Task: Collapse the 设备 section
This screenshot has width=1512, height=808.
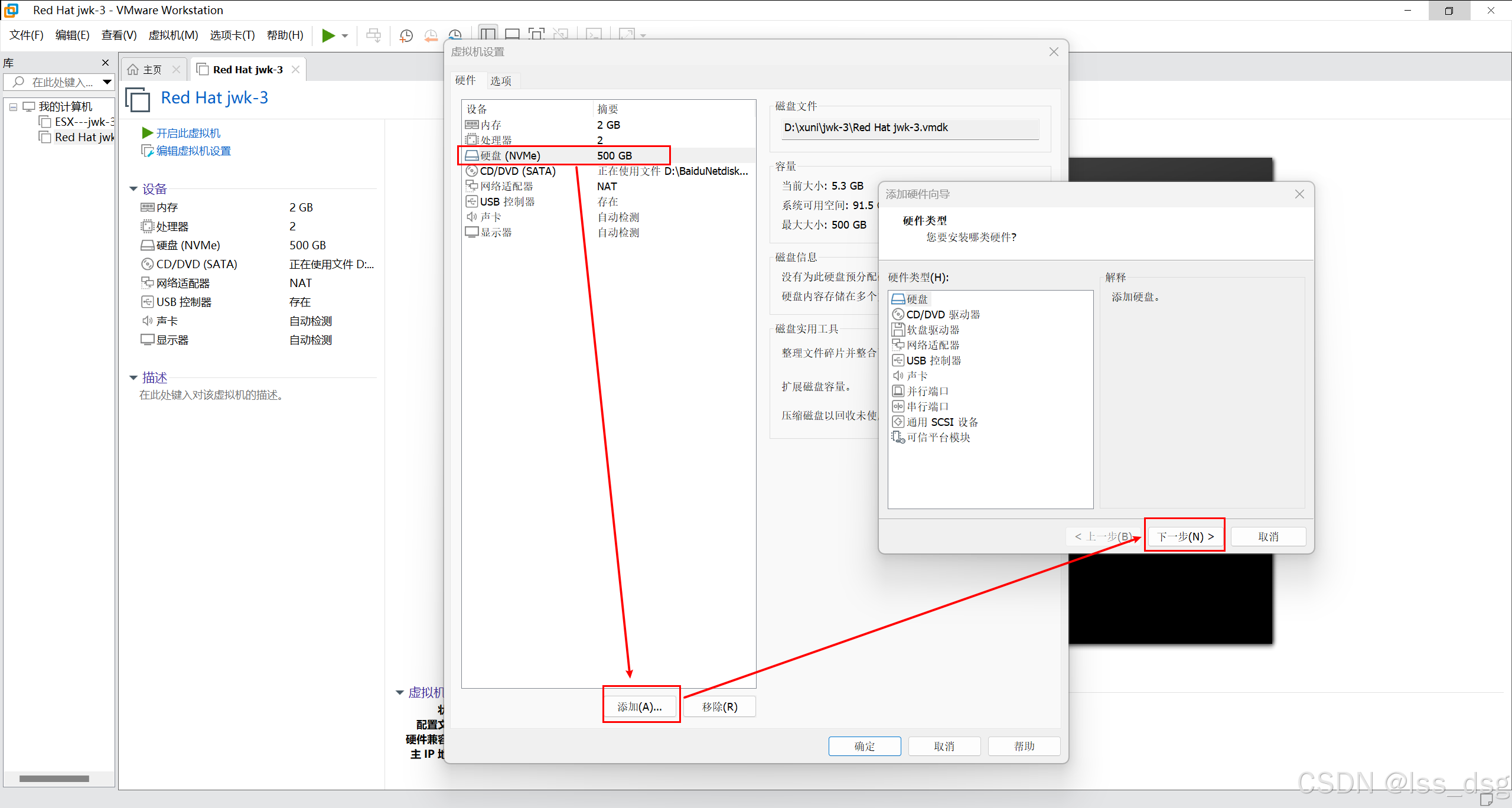Action: point(133,189)
